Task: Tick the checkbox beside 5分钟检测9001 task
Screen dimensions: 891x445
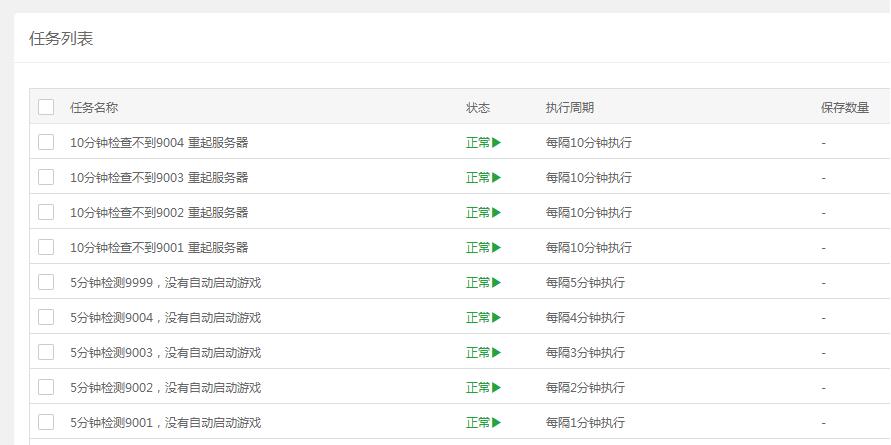Action: click(46, 422)
